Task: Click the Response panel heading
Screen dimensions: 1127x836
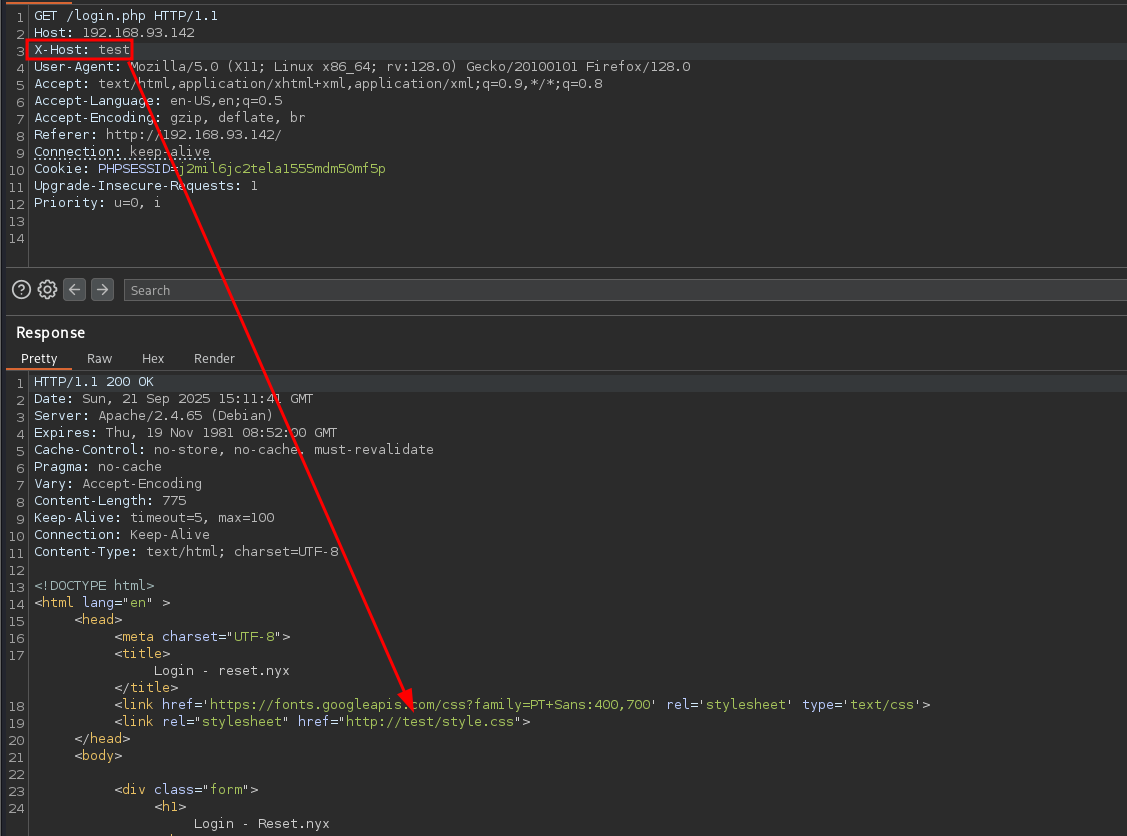Action: 50,332
